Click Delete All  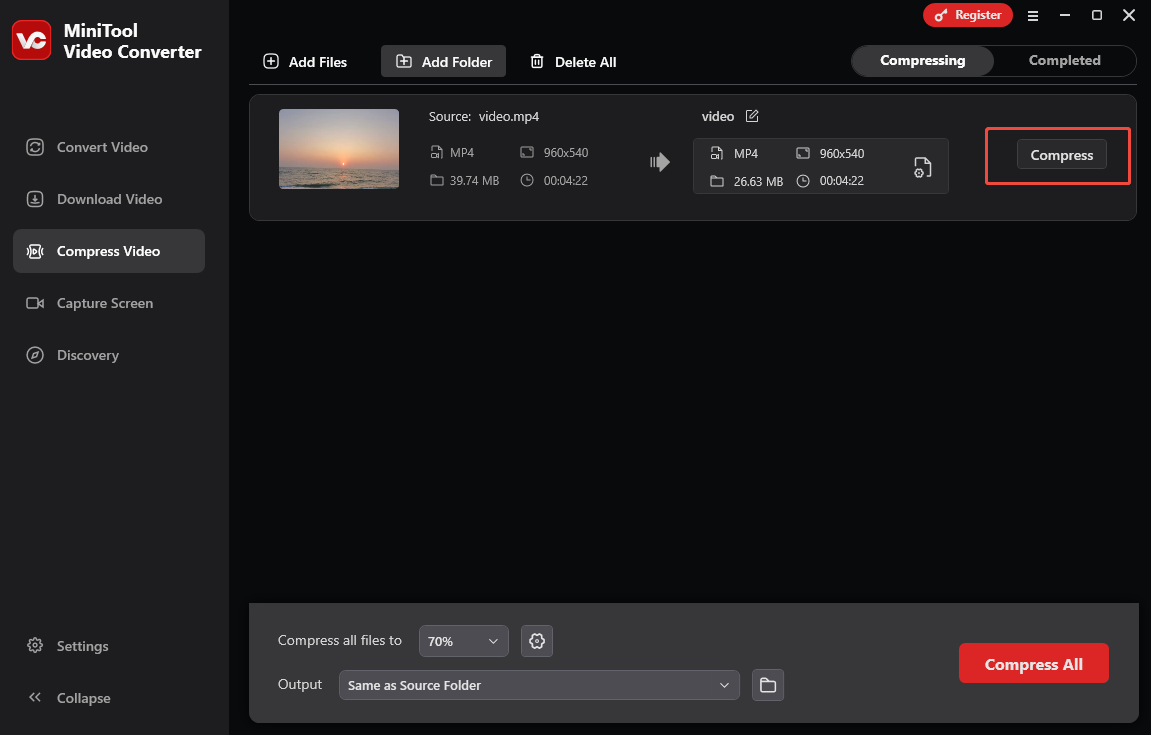pyautogui.click(x=573, y=62)
